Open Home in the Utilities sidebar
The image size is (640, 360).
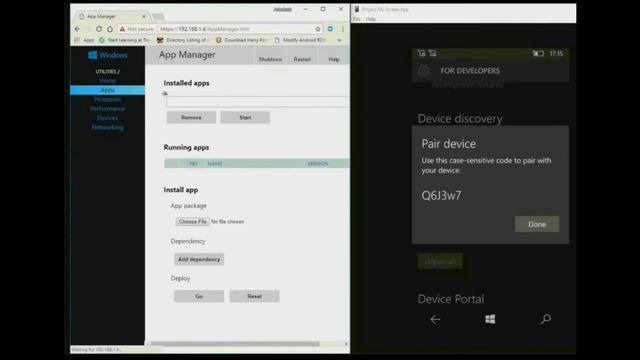pos(107,80)
